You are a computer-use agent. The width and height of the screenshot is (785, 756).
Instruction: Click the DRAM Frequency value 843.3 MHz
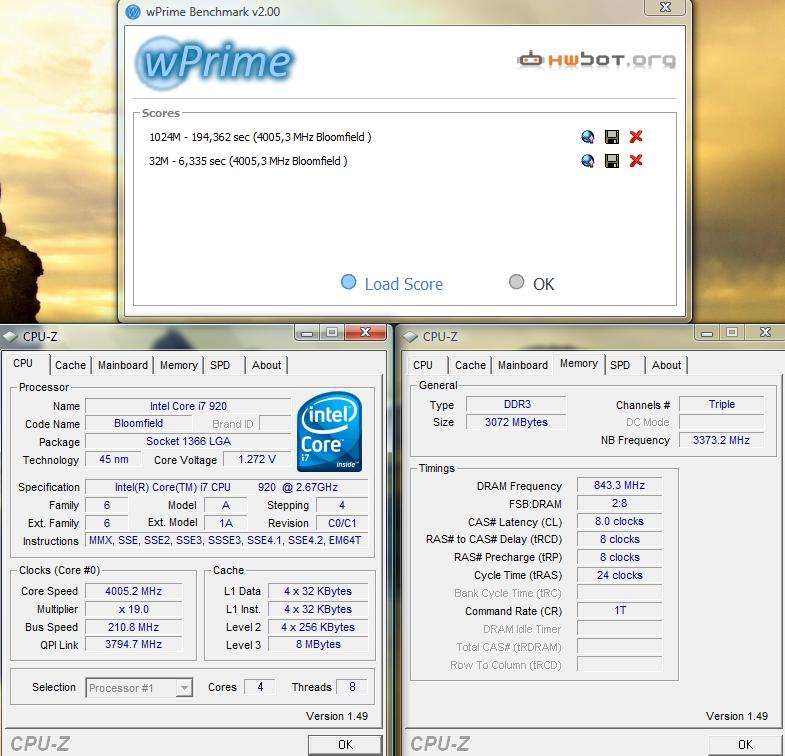click(x=619, y=485)
